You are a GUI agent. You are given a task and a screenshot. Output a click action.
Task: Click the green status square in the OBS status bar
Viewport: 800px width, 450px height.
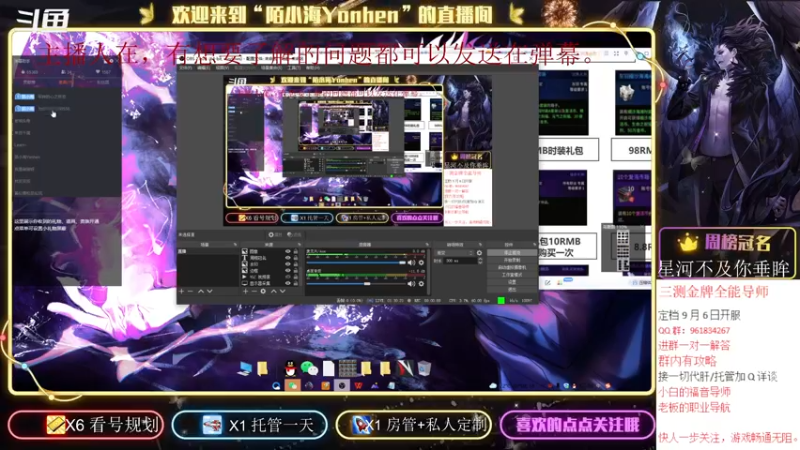click(x=501, y=301)
